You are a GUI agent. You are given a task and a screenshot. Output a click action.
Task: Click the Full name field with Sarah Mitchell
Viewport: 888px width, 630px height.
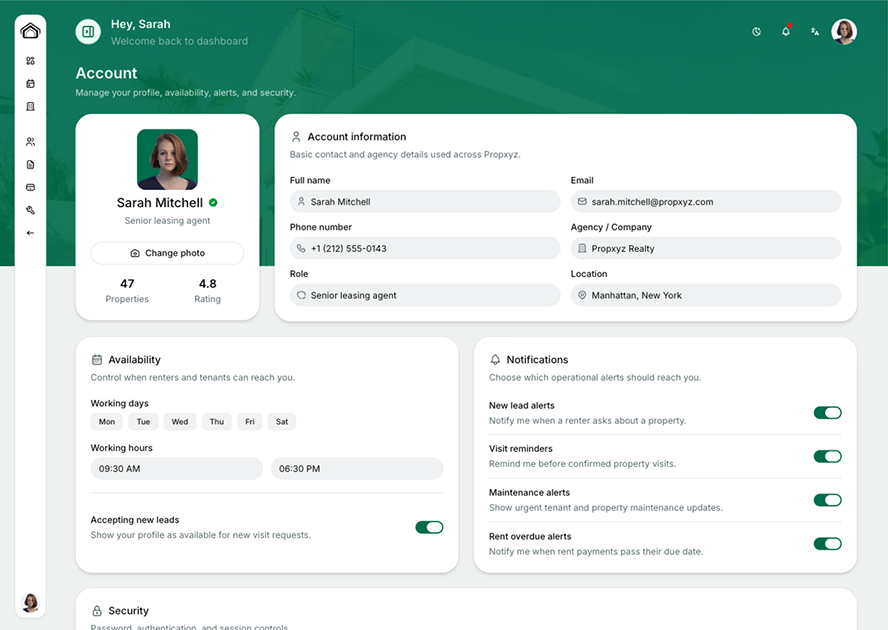pos(425,202)
